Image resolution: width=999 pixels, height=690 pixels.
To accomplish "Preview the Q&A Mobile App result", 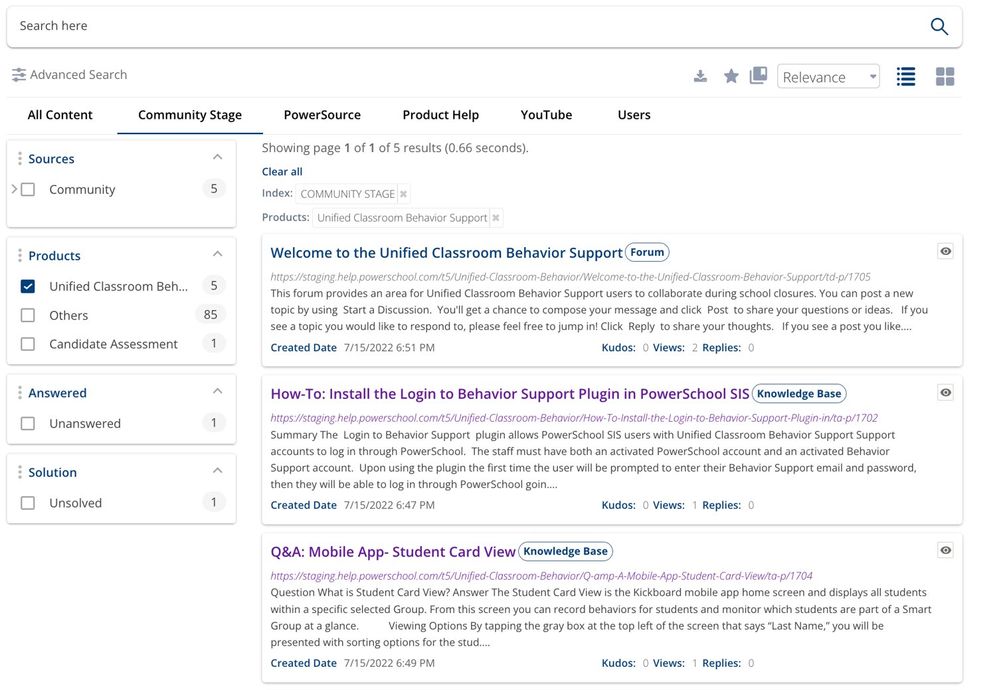I will (x=945, y=550).
